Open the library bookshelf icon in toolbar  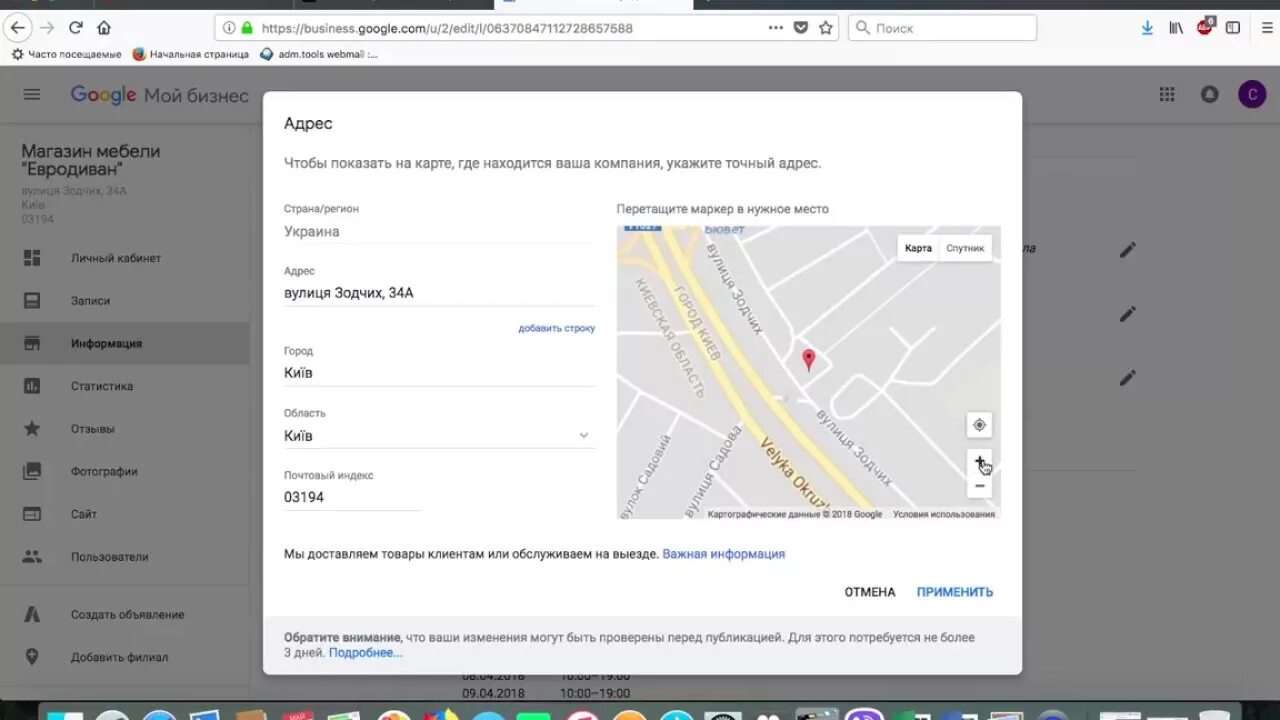(x=1176, y=28)
